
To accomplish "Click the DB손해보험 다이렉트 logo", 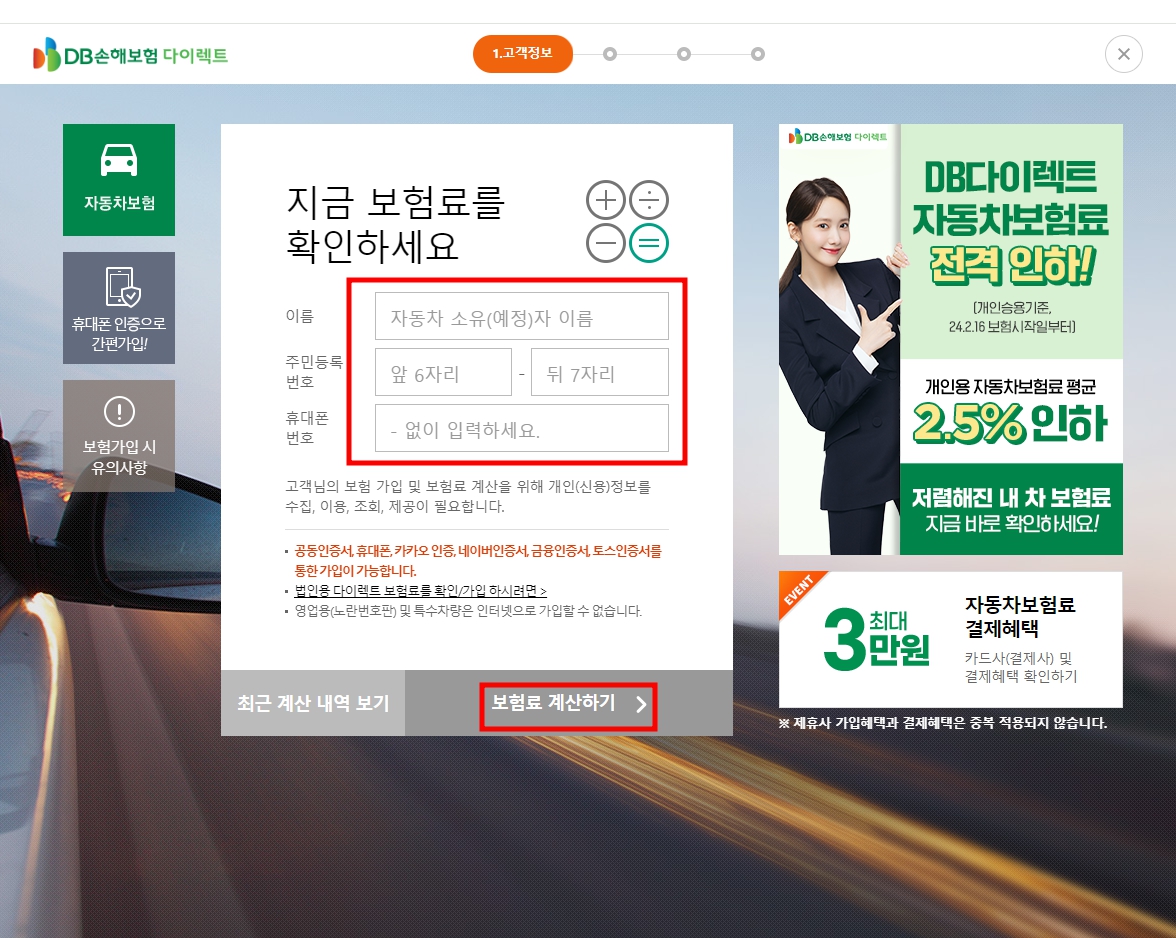I will click(130, 55).
